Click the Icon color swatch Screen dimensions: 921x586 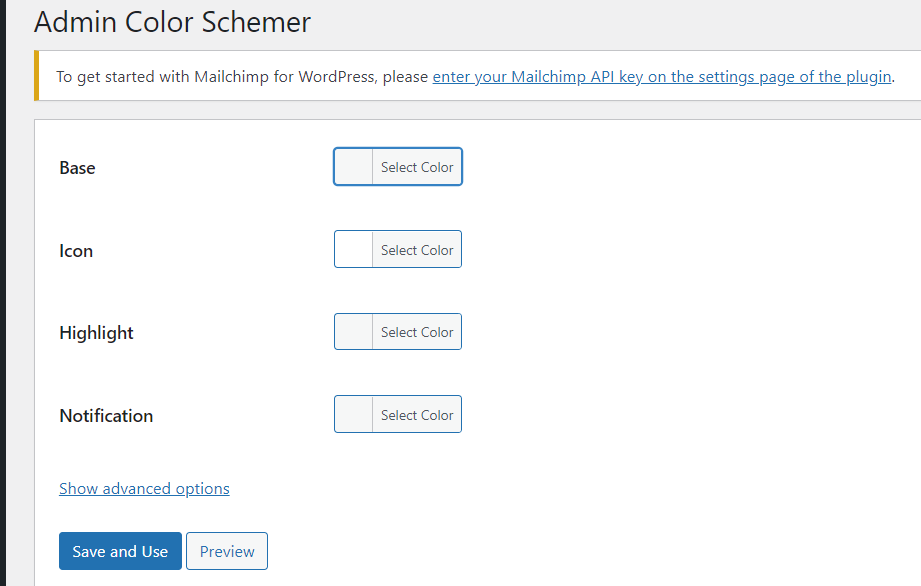[352, 249]
